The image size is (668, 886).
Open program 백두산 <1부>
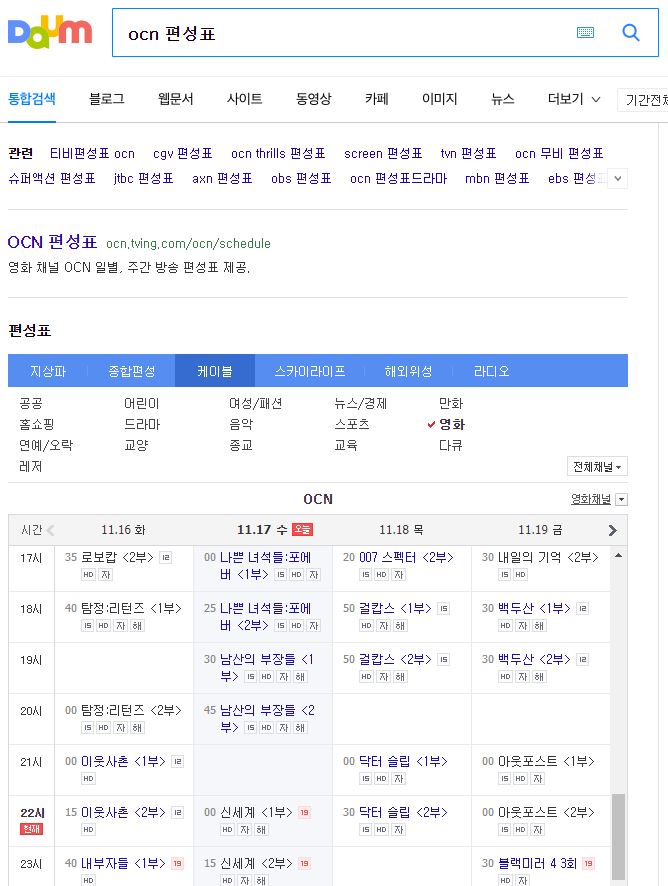coord(534,609)
